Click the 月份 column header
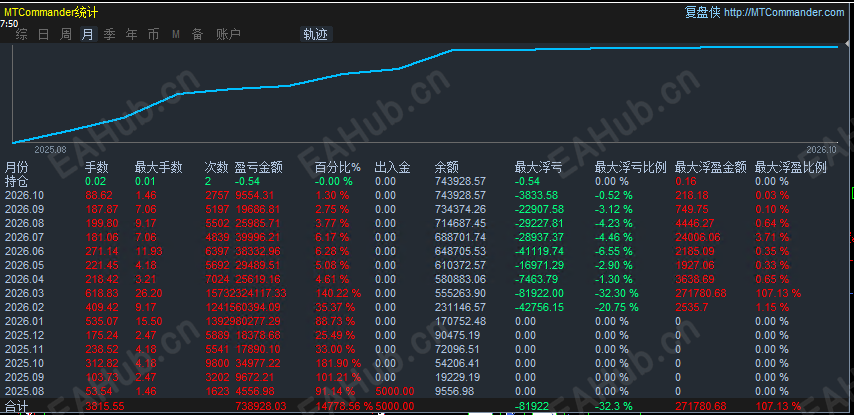The width and height of the screenshot is (854, 415). (x=16, y=167)
